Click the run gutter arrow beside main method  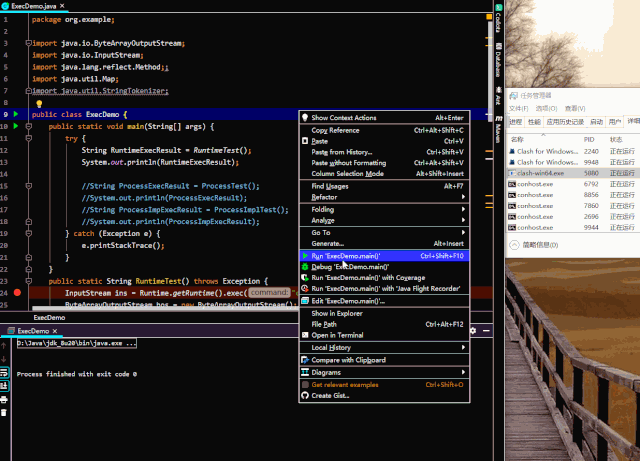coord(16,126)
